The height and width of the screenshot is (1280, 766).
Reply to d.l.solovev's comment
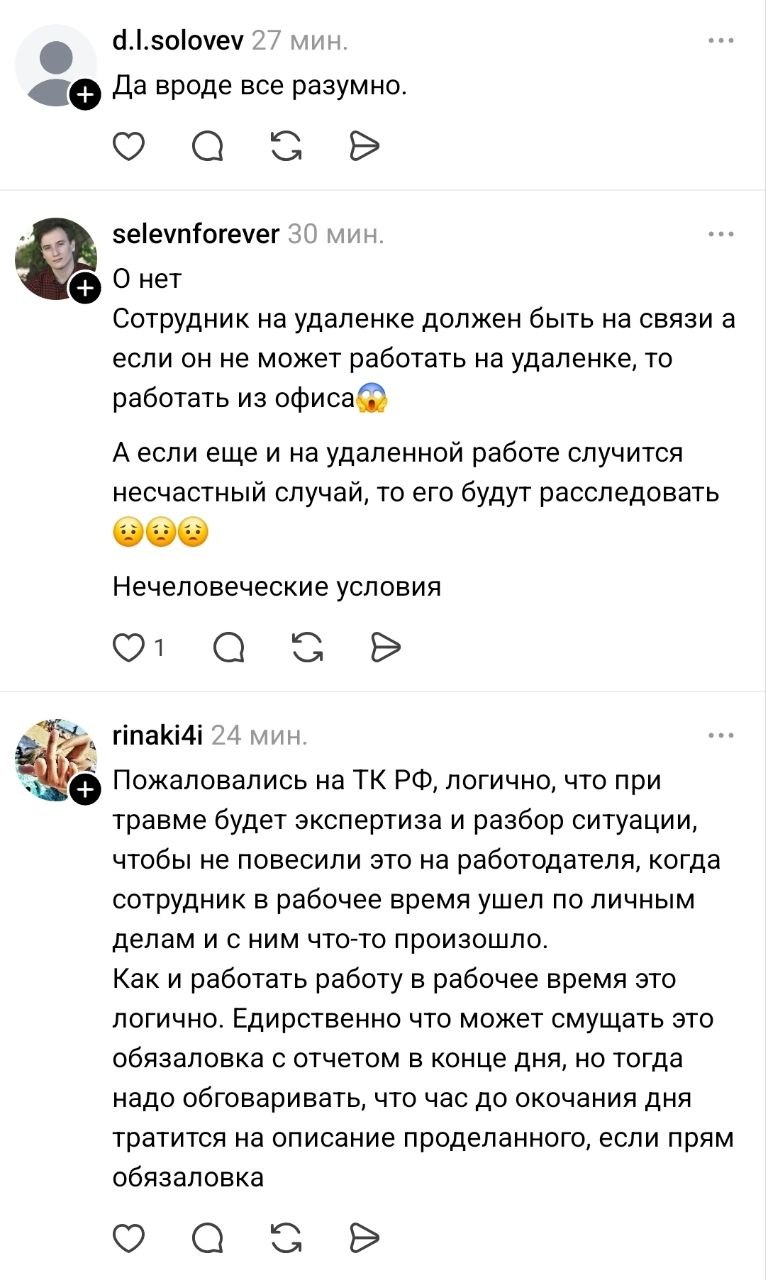(x=208, y=148)
